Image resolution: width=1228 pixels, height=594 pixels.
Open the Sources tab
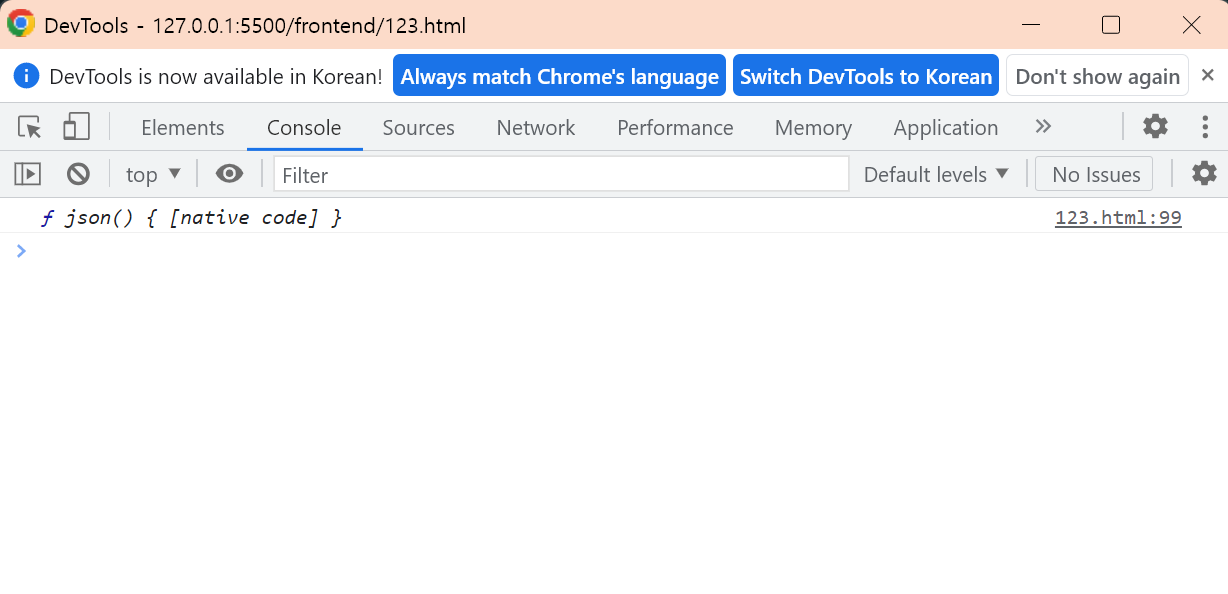click(x=418, y=127)
